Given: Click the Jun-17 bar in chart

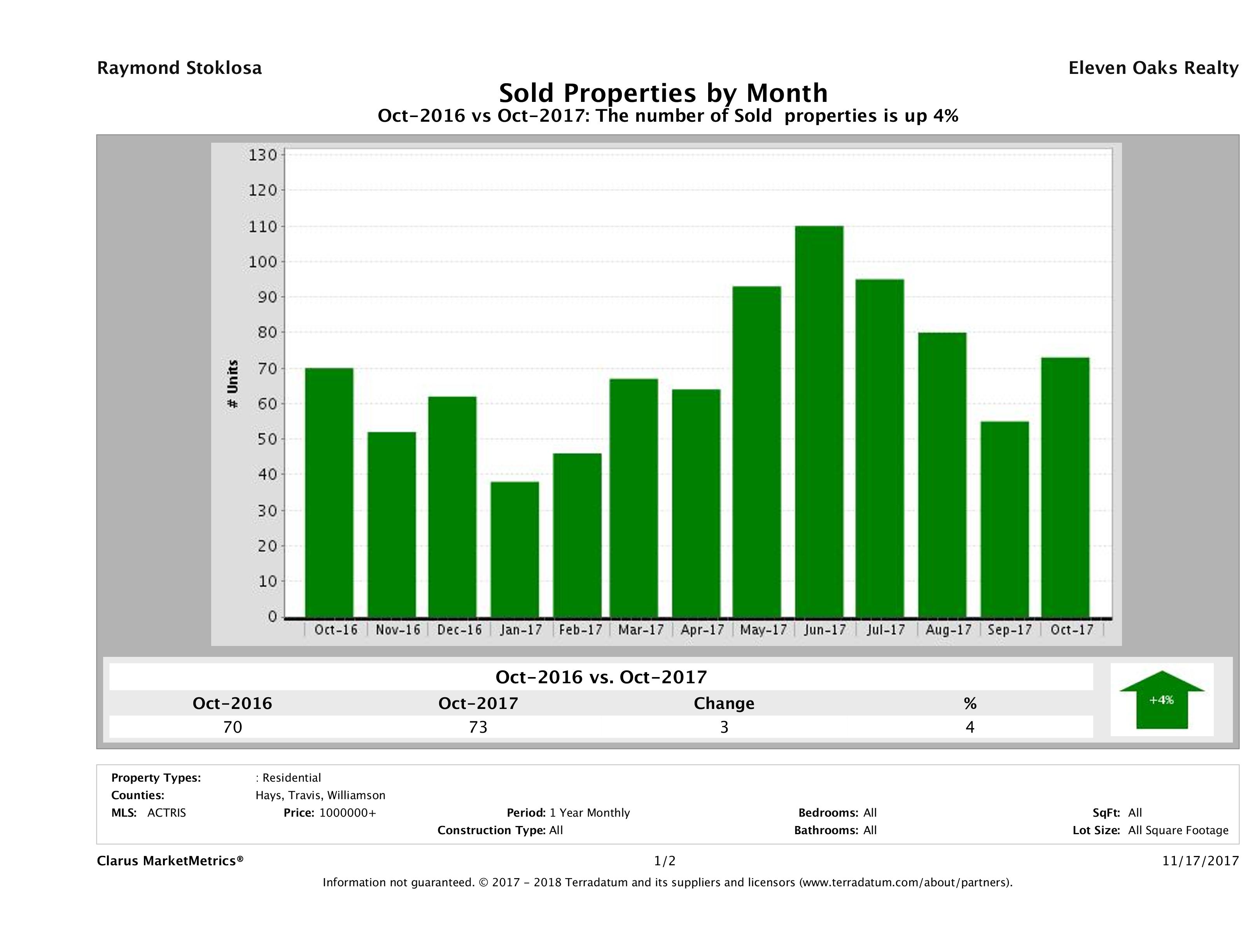Looking at the screenshot, I should tap(819, 421).
